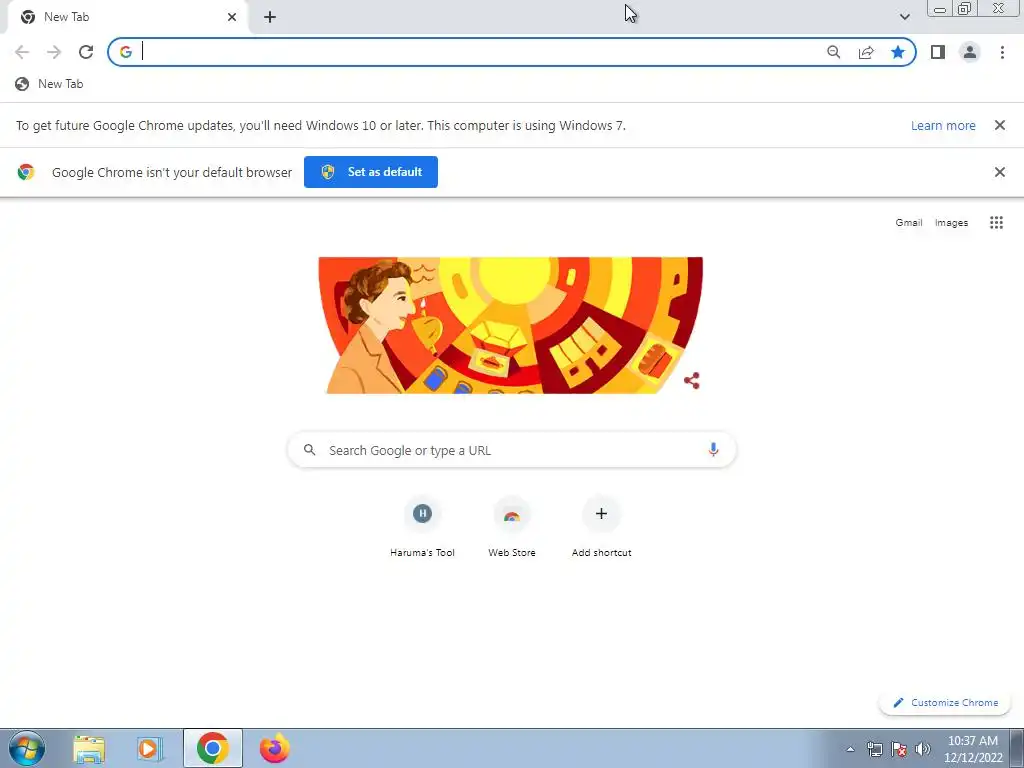Click Customize Chrome button
The height and width of the screenshot is (768, 1024).
click(x=945, y=703)
